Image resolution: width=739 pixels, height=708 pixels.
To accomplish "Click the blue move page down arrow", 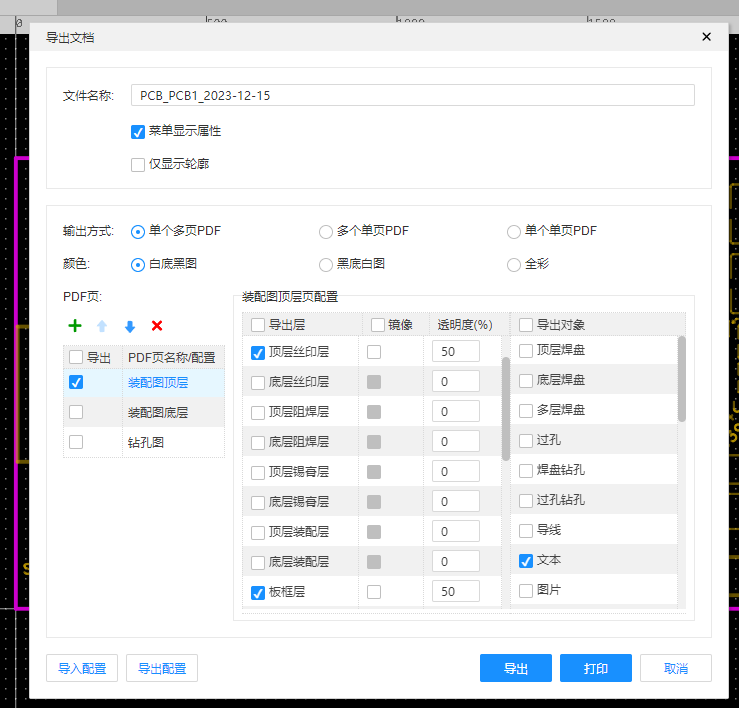I will click(x=129, y=326).
